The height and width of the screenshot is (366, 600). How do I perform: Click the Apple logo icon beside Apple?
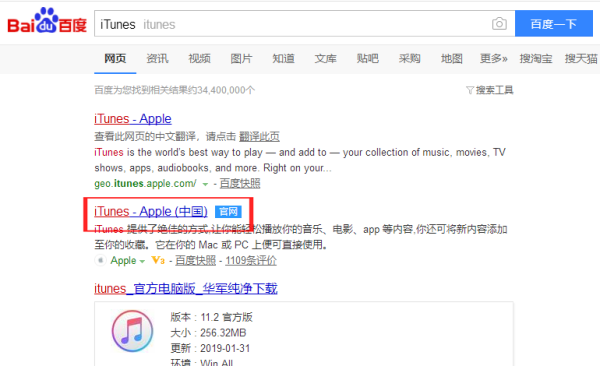pyautogui.click(x=100, y=260)
